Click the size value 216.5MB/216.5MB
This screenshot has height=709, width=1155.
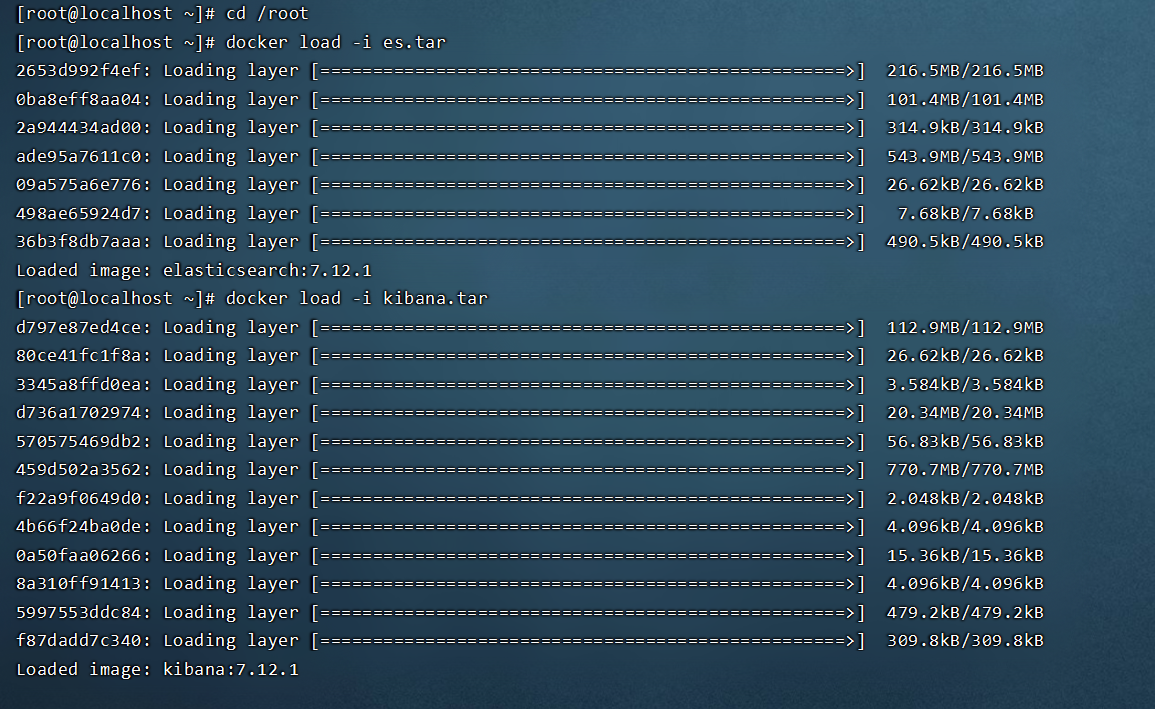pyautogui.click(x=965, y=71)
